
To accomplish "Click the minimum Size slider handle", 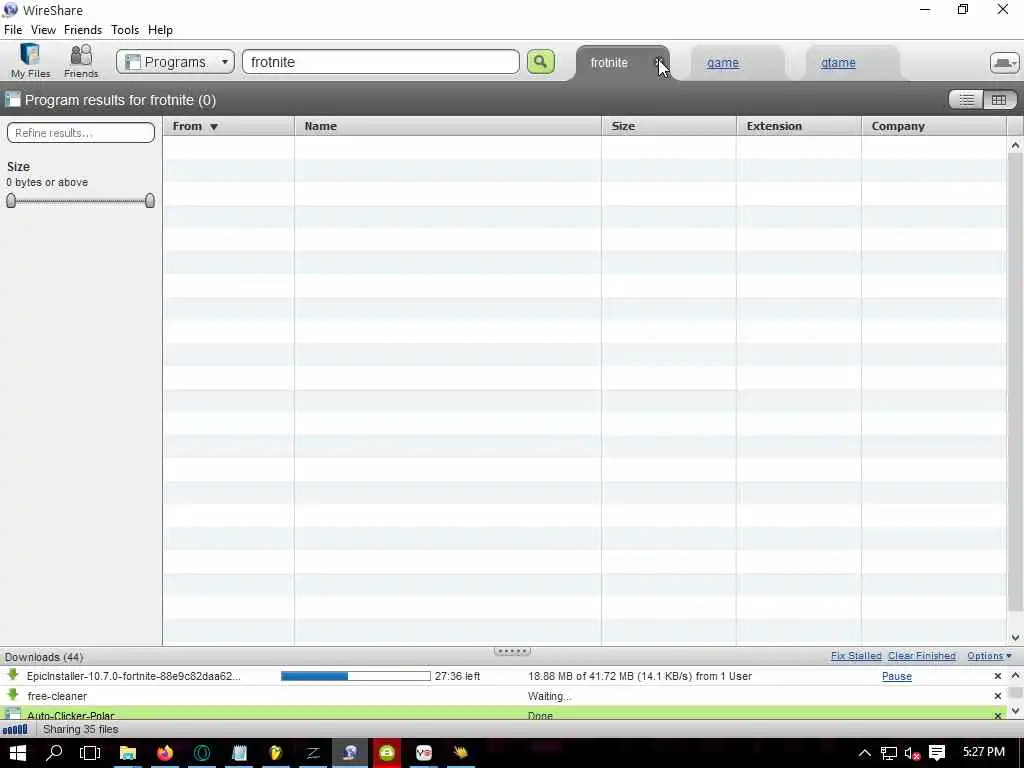I will click(x=11, y=200).
